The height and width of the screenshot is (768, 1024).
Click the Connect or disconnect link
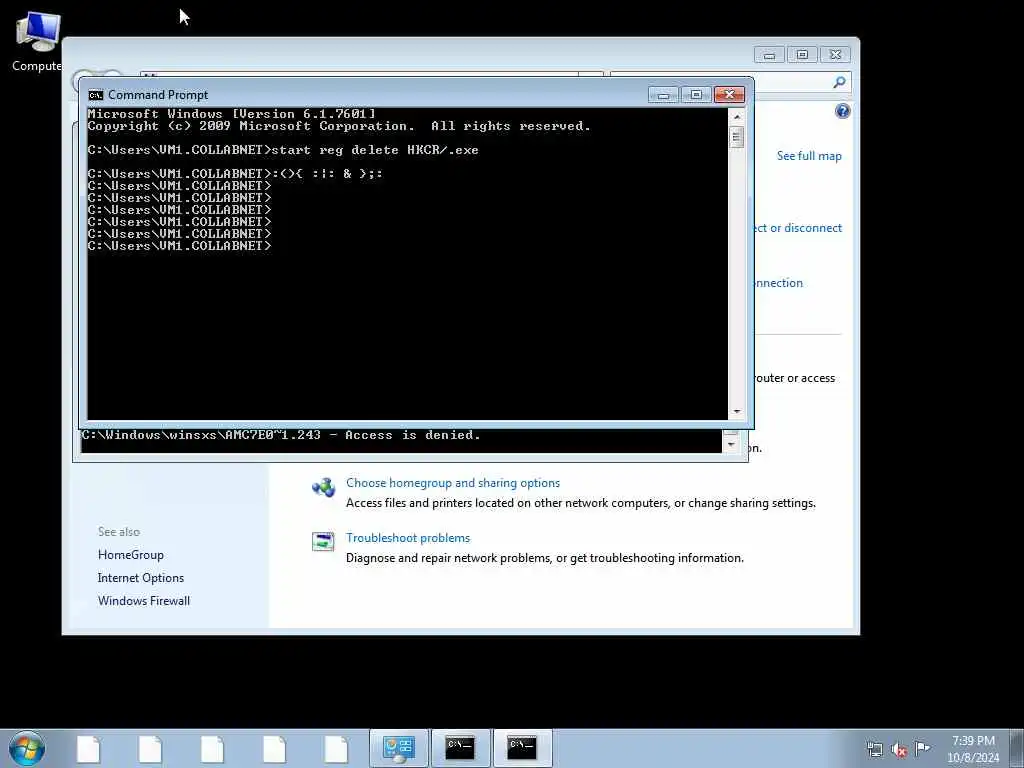point(798,227)
